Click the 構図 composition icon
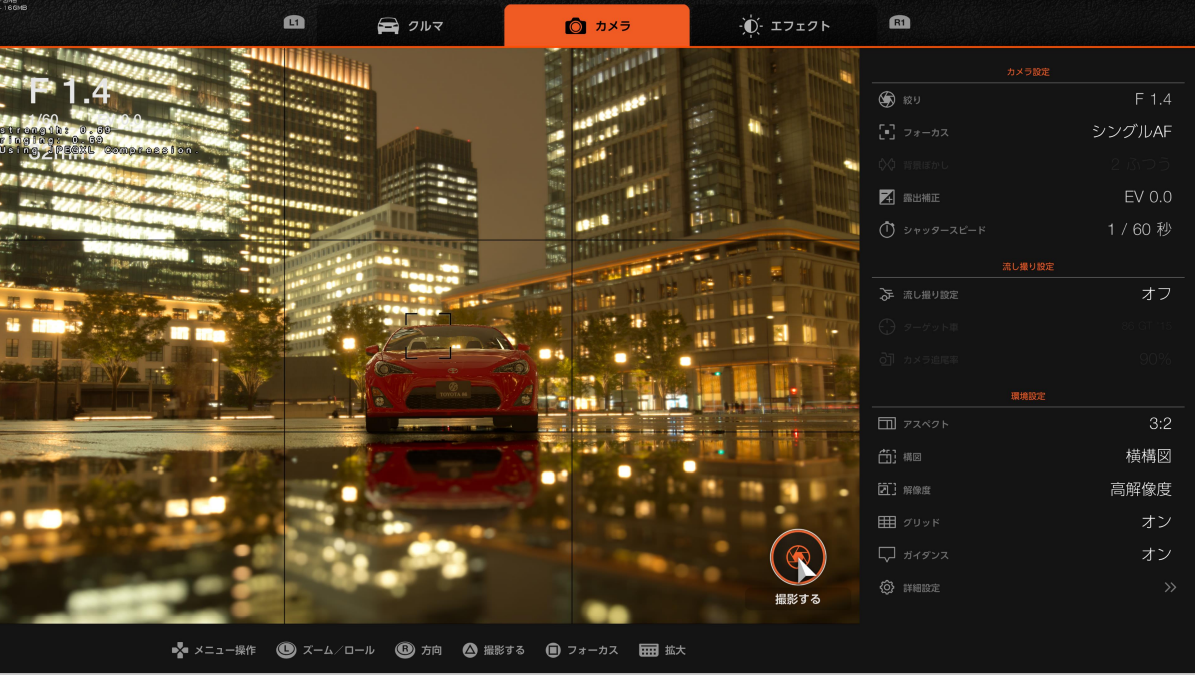The height and width of the screenshot is (675, 1195). click(x=886, y=456)
